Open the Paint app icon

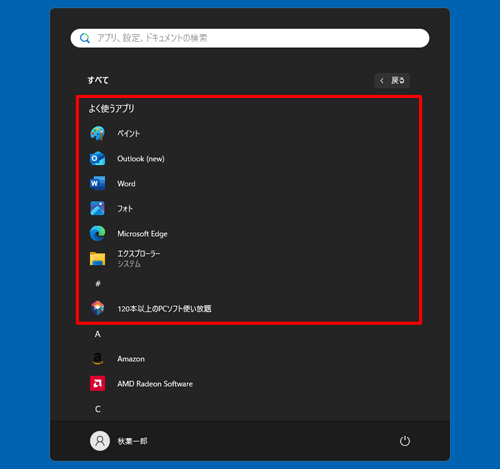coord(97,133)
